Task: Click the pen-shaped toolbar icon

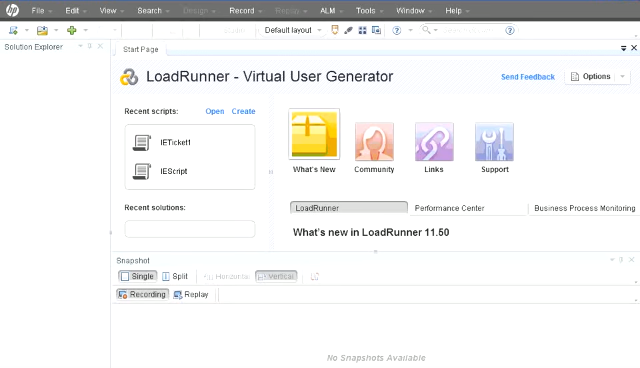Action: 348,30
